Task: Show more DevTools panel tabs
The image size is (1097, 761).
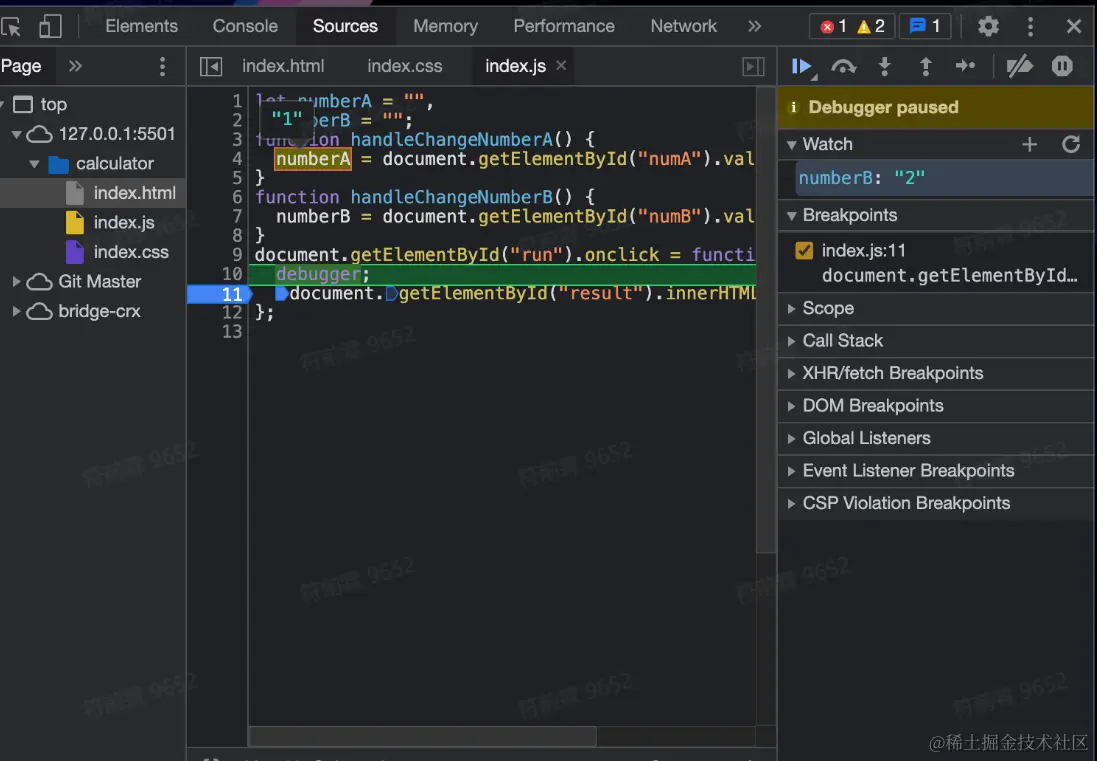Action: (754, 27)
